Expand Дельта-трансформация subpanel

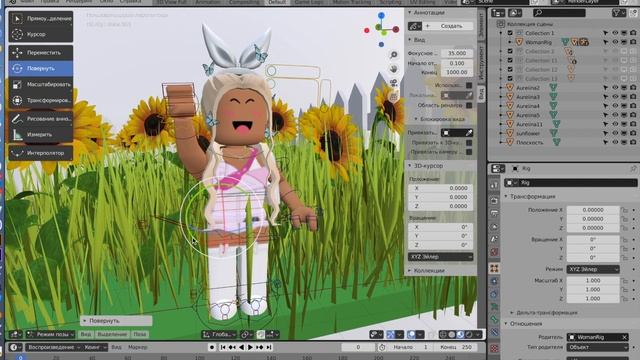coord(546,313)
